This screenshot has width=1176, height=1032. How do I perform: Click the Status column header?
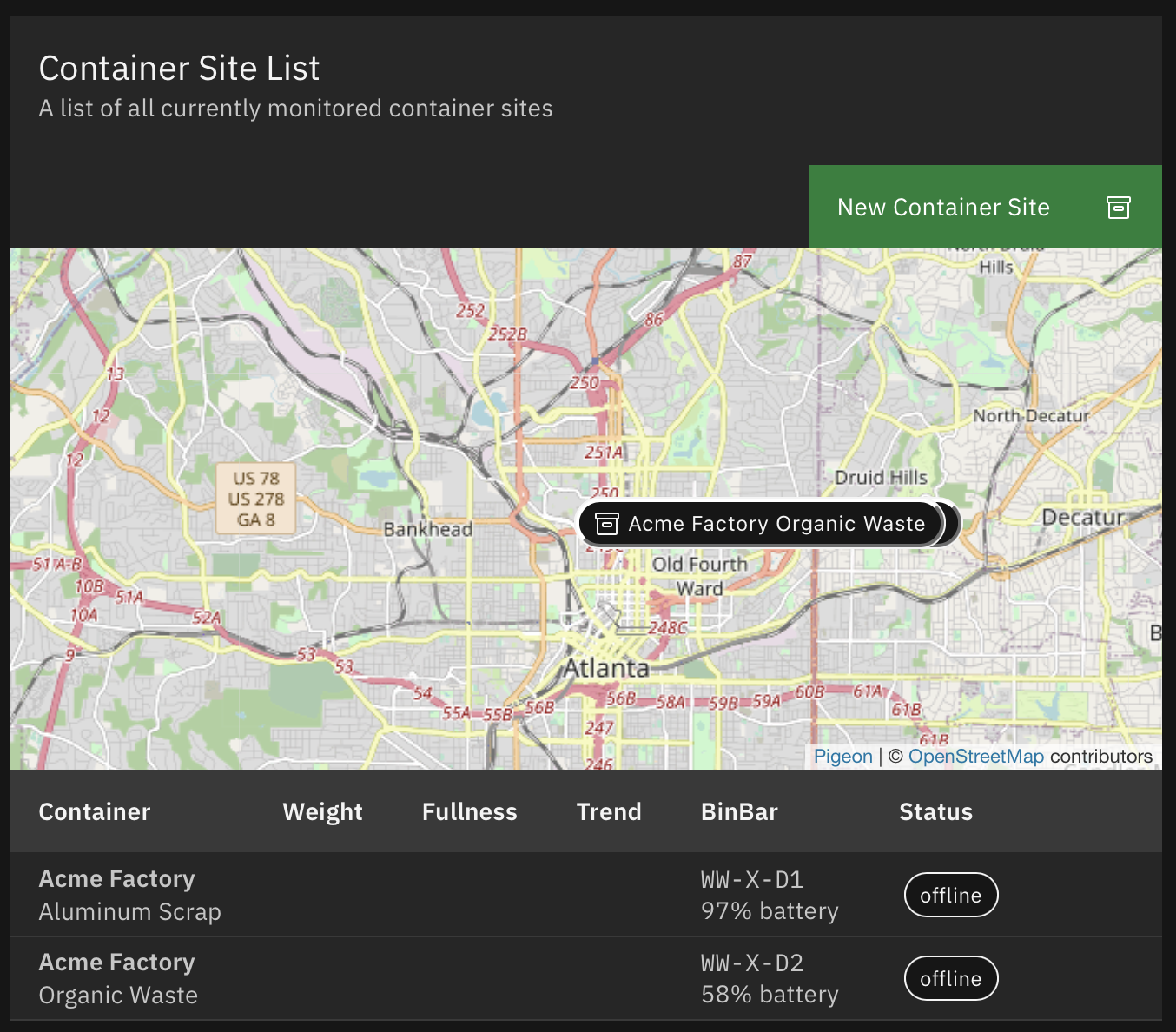tap(935, 811)
